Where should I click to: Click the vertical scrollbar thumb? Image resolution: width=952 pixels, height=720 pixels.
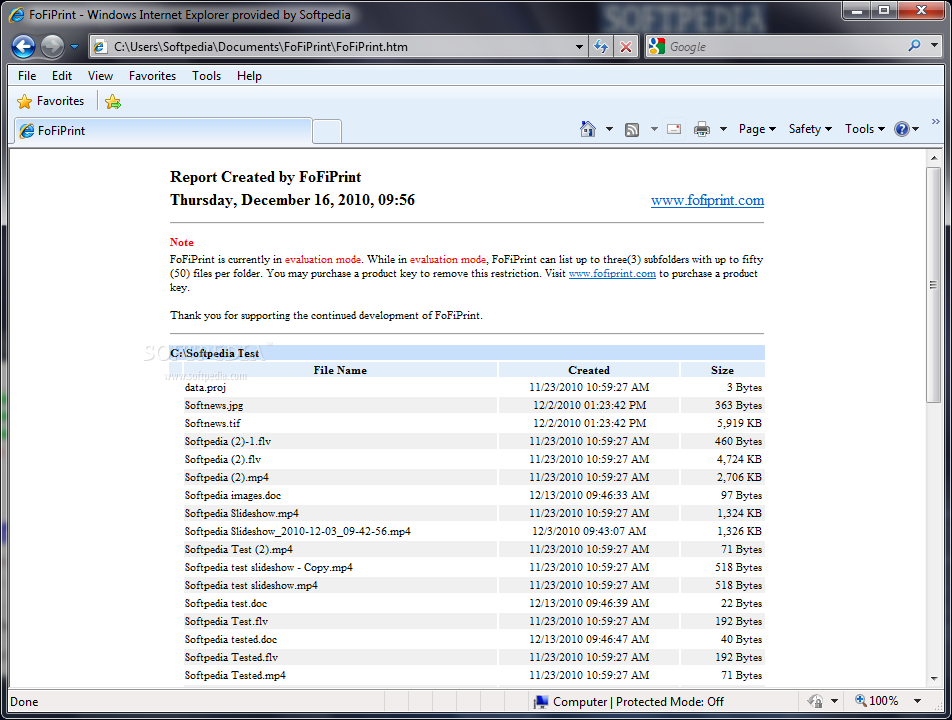[934, 284]
